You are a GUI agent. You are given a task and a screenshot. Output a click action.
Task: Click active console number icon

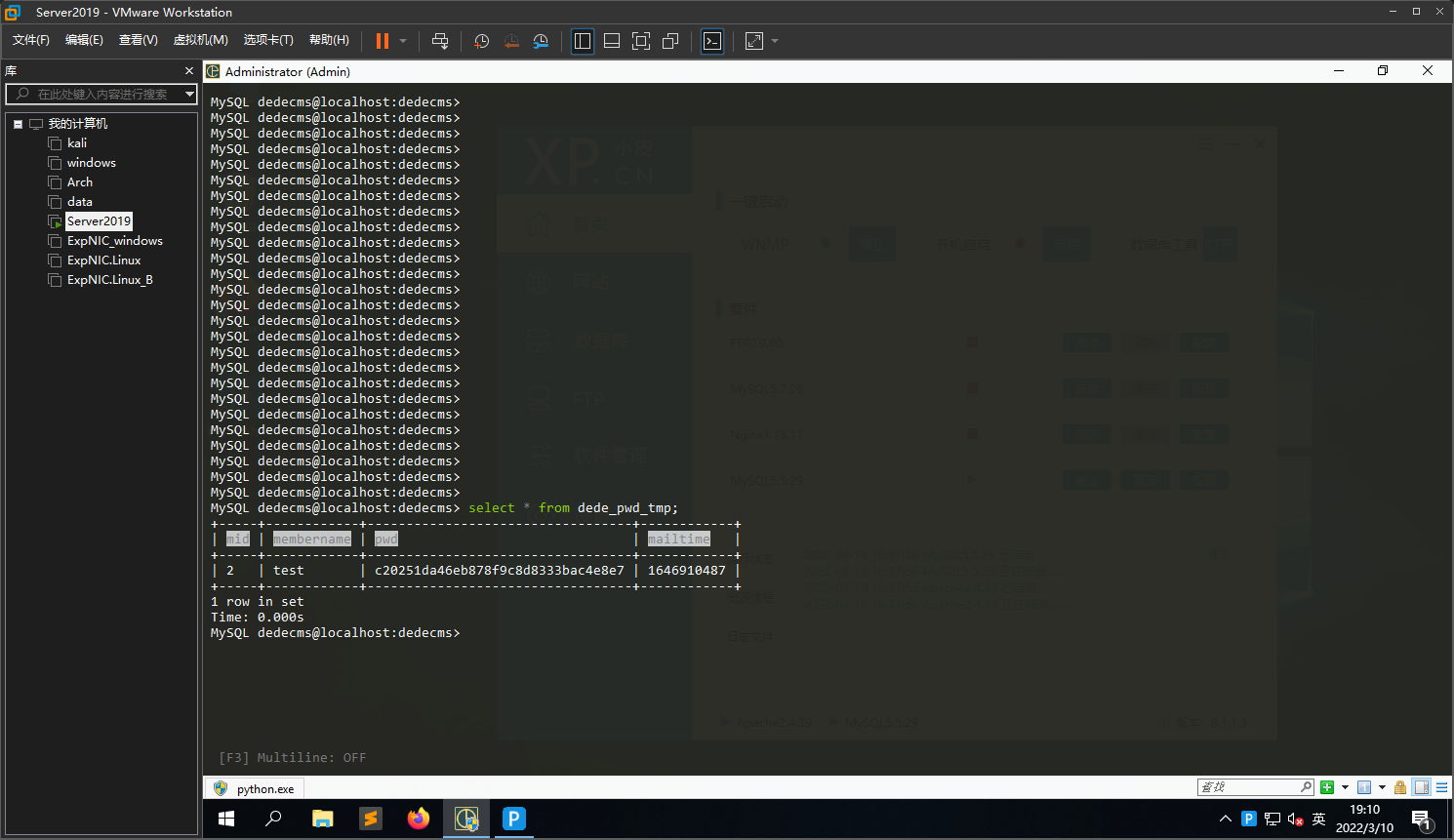1364,787
